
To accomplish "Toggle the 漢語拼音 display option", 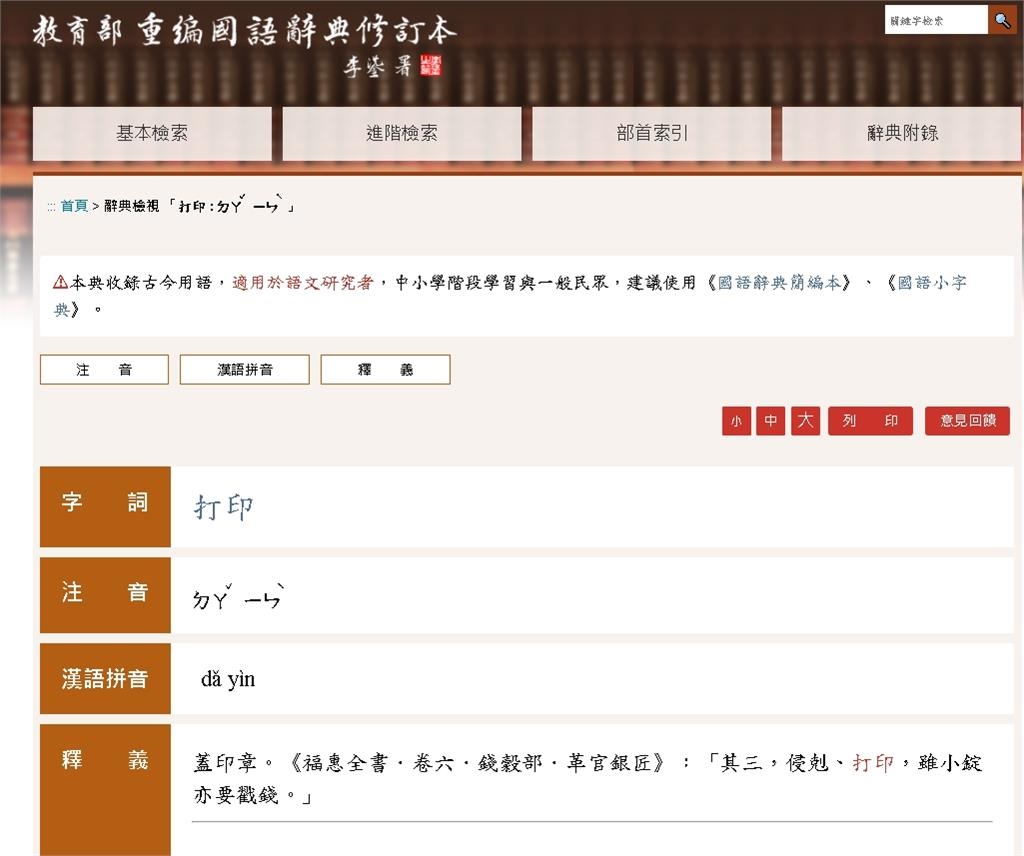I will pos(244,369).
